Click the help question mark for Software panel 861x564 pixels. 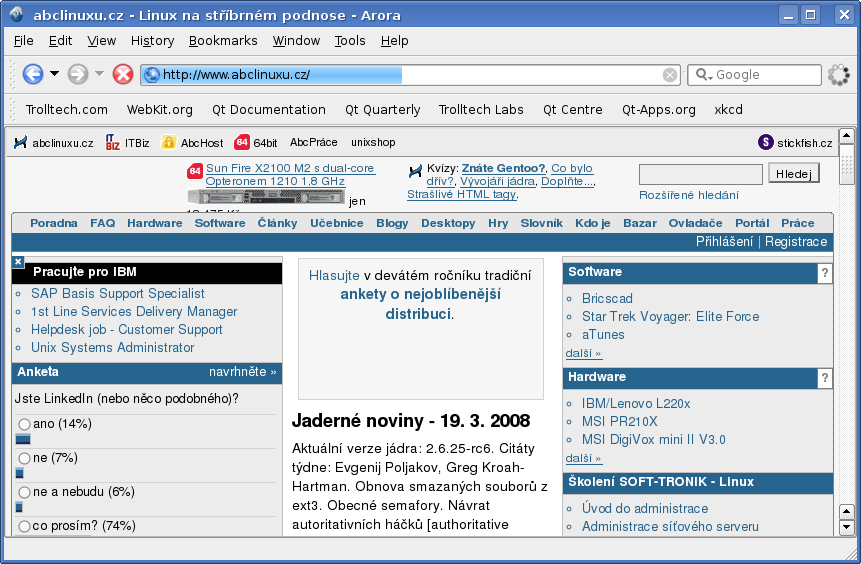pos(824,273)
